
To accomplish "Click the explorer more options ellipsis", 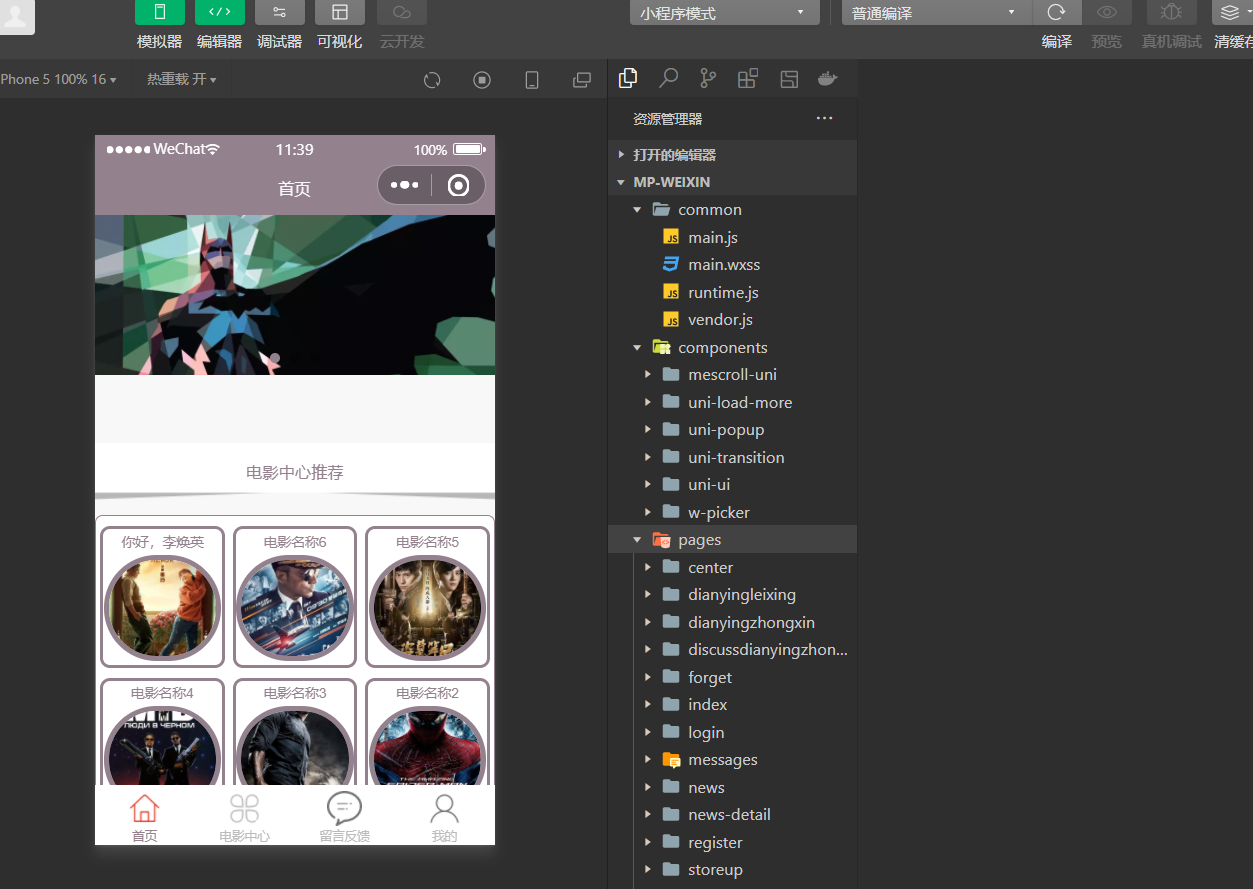I will point(824,118).
